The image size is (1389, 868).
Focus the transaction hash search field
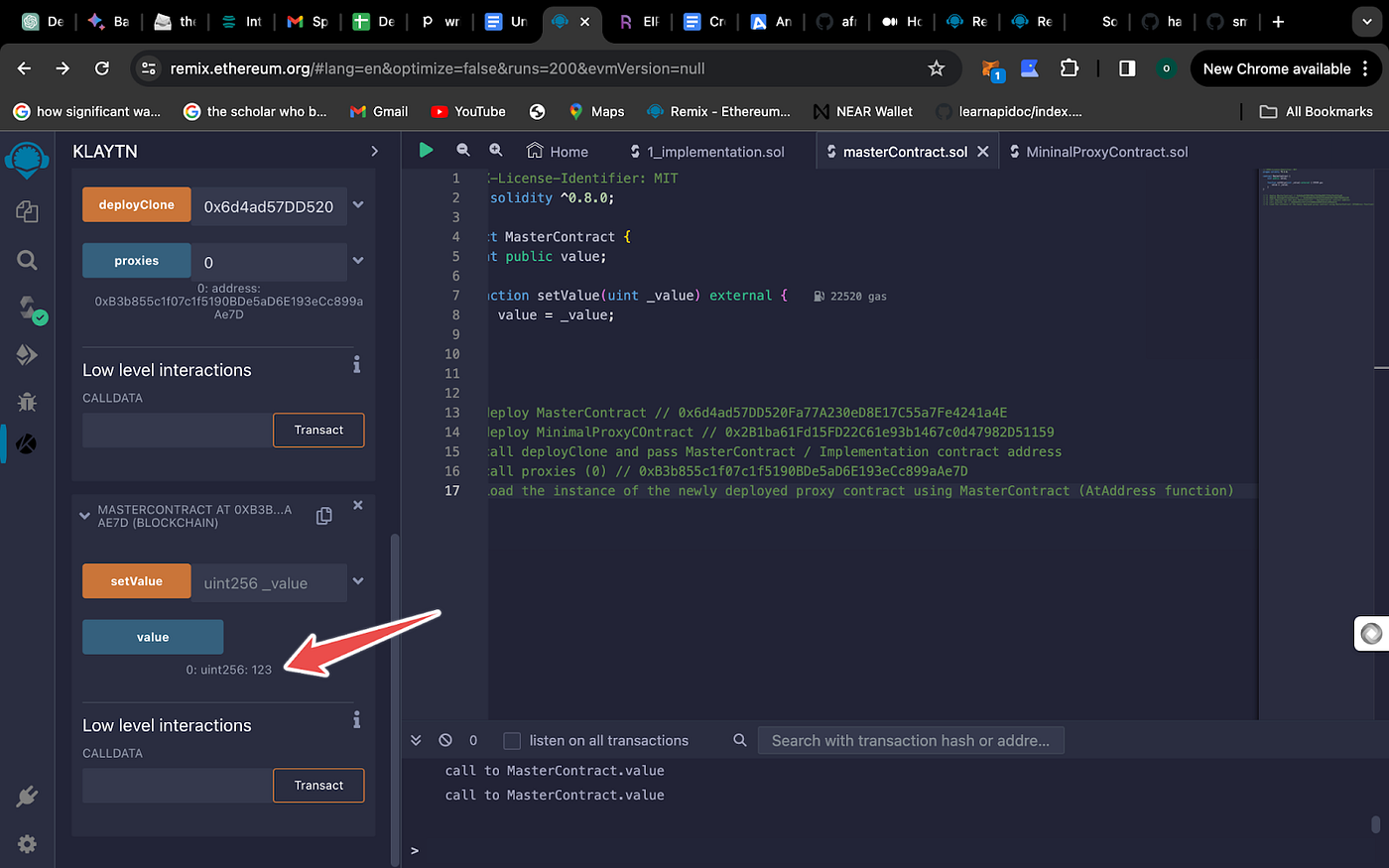pyautogui.click(x=911, y=740)
